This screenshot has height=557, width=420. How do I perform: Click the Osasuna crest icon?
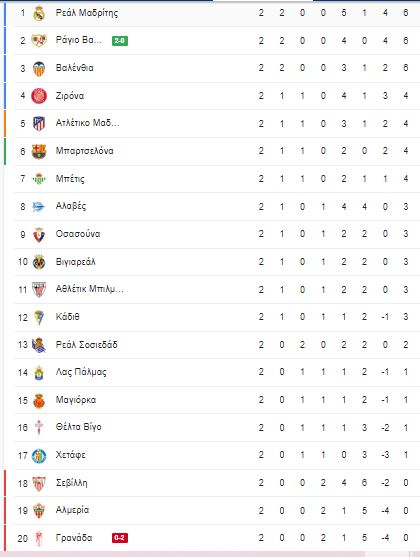(39, 234)
